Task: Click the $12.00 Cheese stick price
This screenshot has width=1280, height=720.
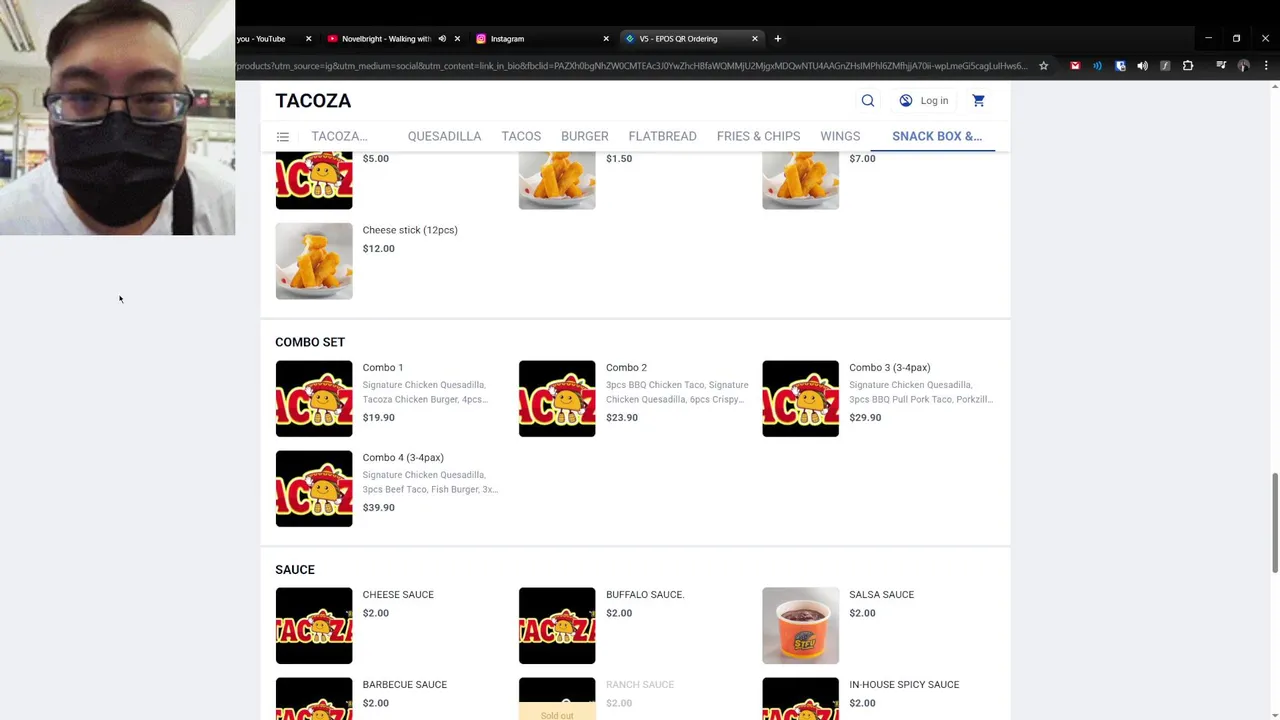Action: (x=378, y=248)
